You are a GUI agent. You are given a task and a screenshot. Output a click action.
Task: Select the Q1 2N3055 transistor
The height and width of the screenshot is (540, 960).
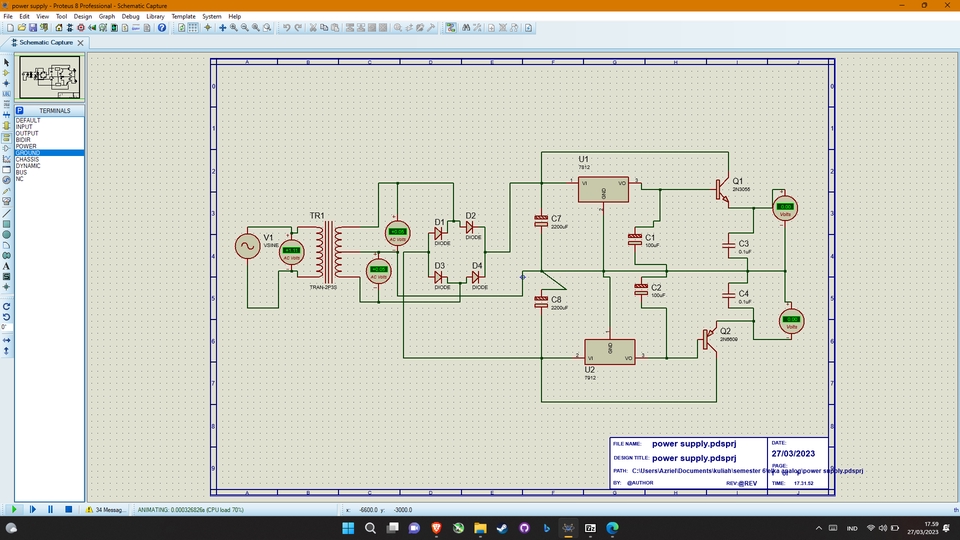pyautogui.click(x=722, y=191)
